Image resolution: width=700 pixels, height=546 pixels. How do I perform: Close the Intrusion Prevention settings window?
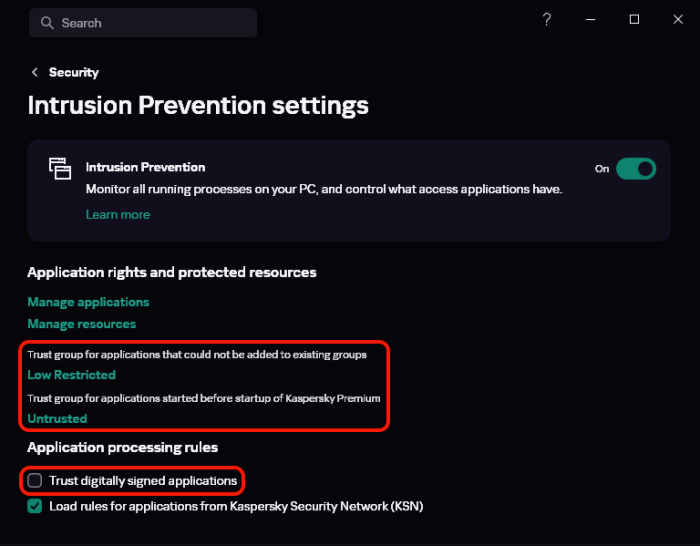[x=678, y=19]
